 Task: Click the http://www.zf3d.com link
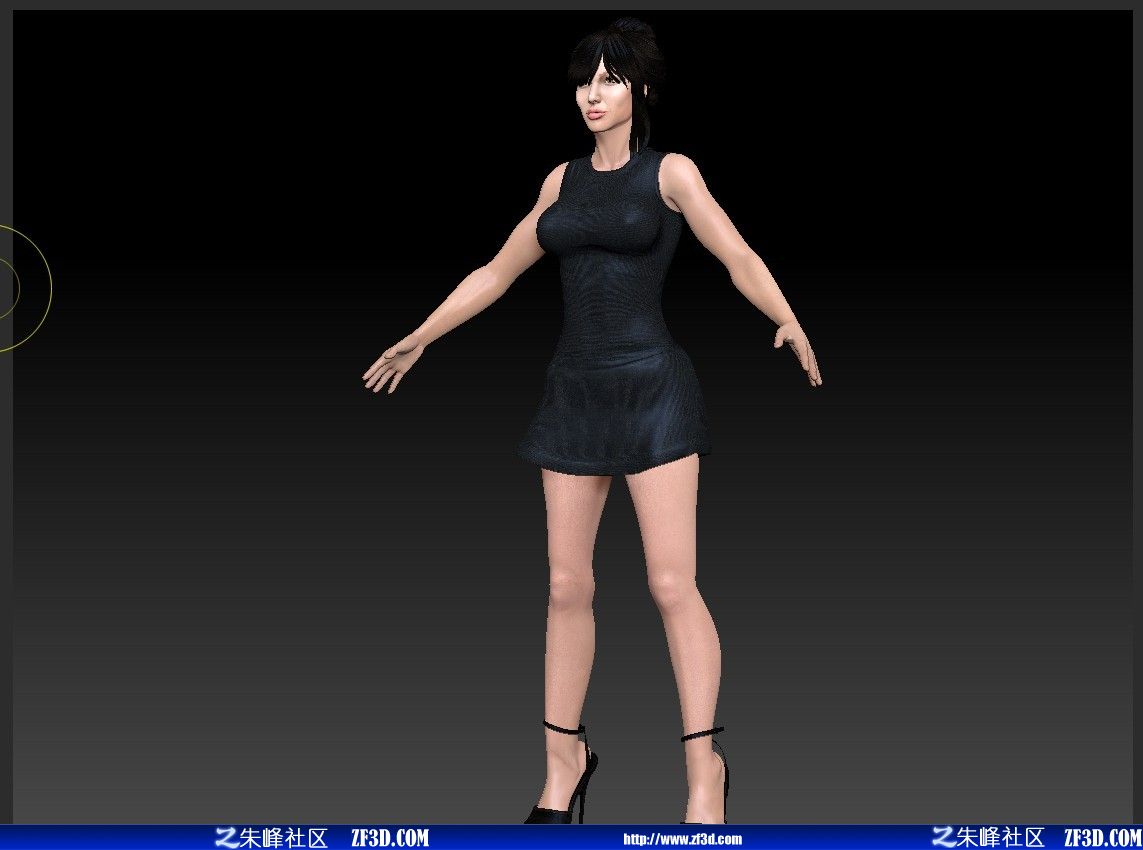(x=682, y=839)
